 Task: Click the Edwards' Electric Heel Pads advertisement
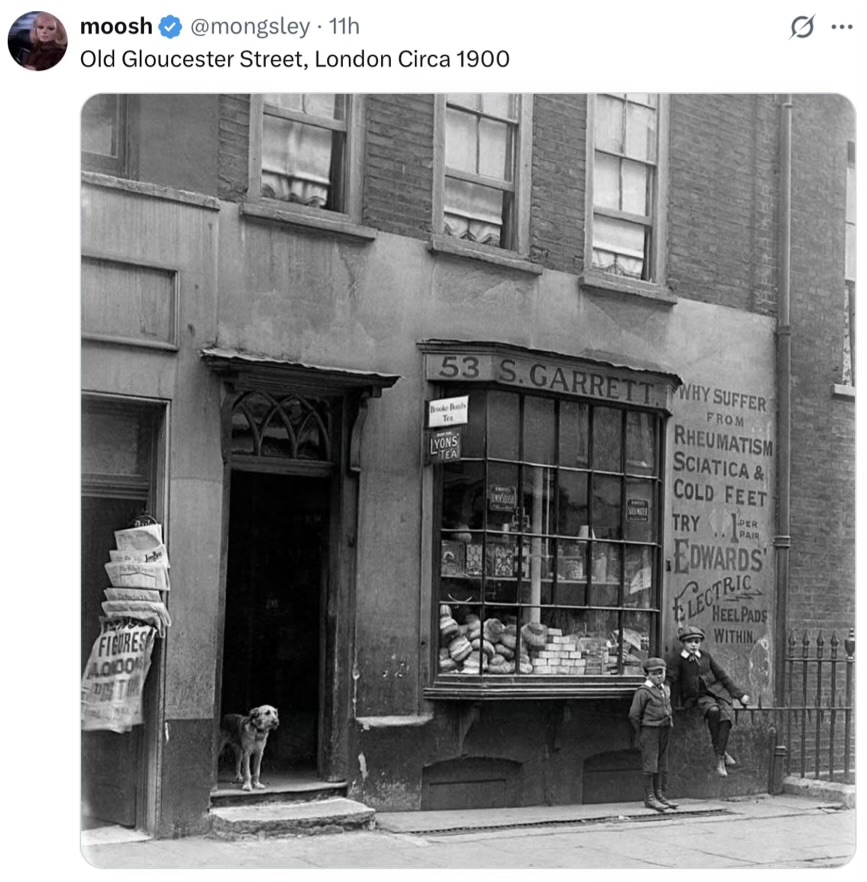(x=720, y=591)
